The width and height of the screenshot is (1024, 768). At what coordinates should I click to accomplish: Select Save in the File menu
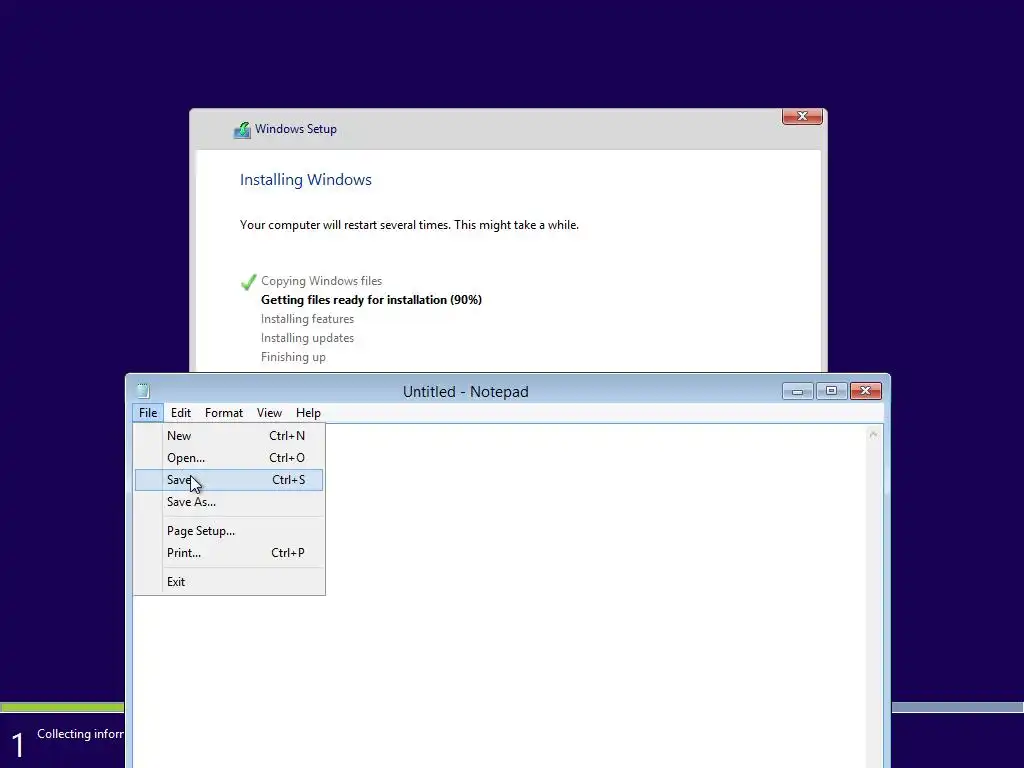click(x=229, y=480)
